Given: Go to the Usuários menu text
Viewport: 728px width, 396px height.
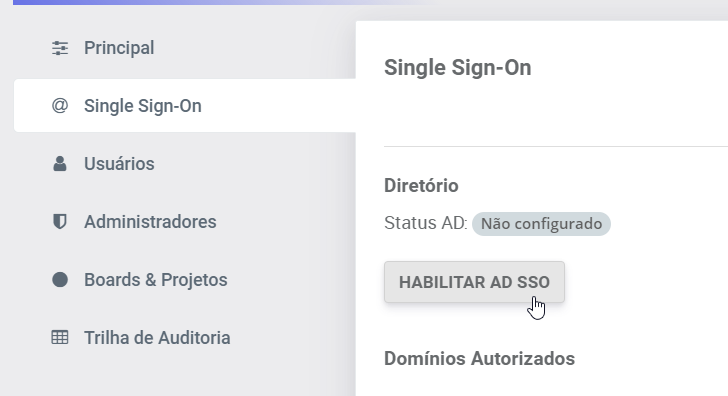Looking at the screenshot, I should (x=119, y=164).
